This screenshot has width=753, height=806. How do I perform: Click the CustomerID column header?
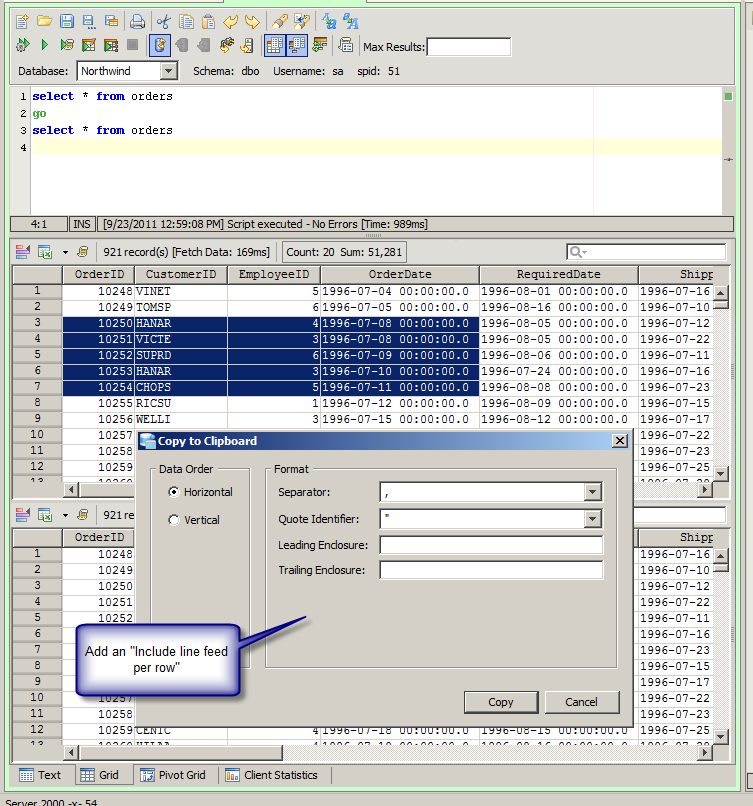click(181, 274)
